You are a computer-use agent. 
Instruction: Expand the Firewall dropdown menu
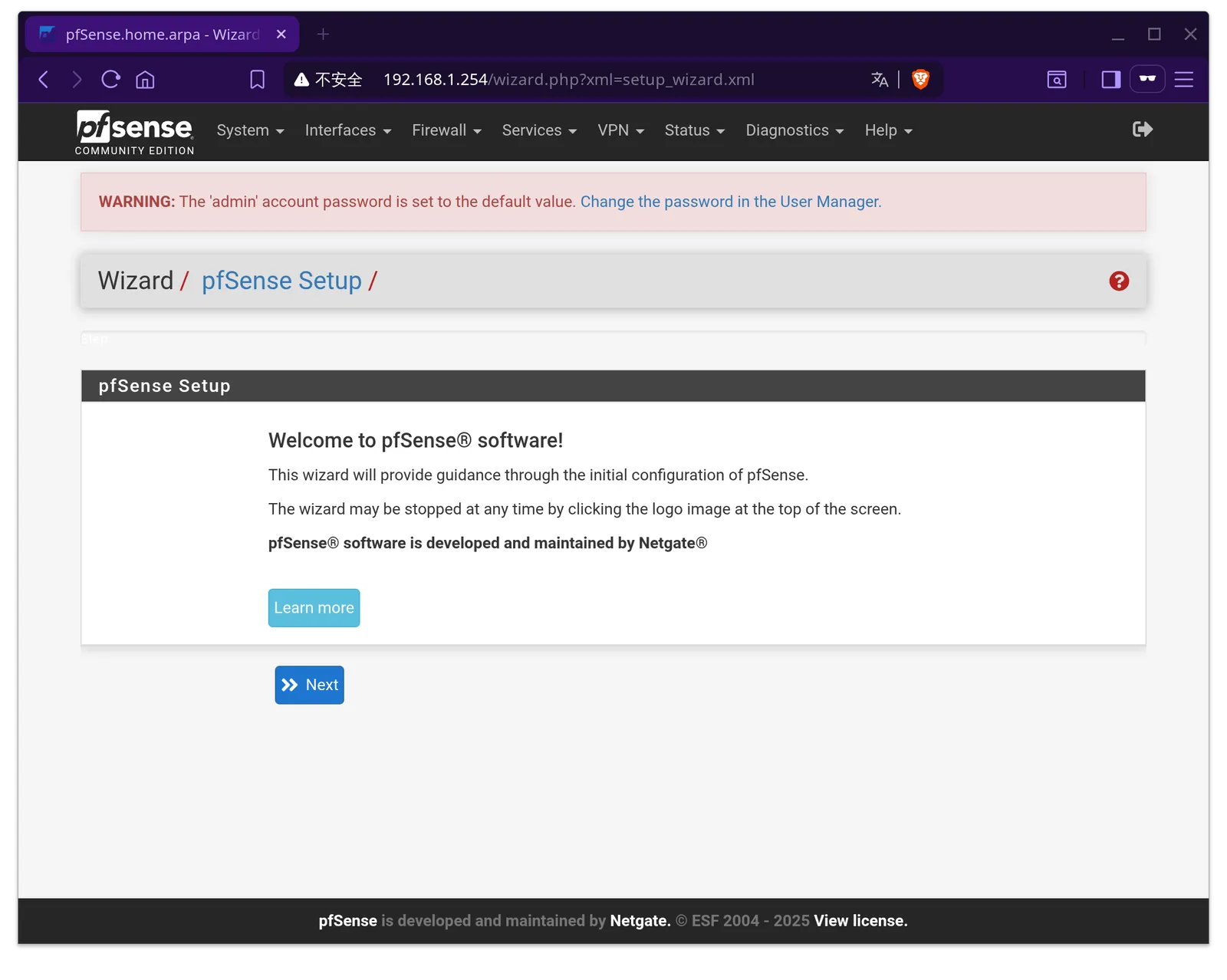(x=447, y=131)
